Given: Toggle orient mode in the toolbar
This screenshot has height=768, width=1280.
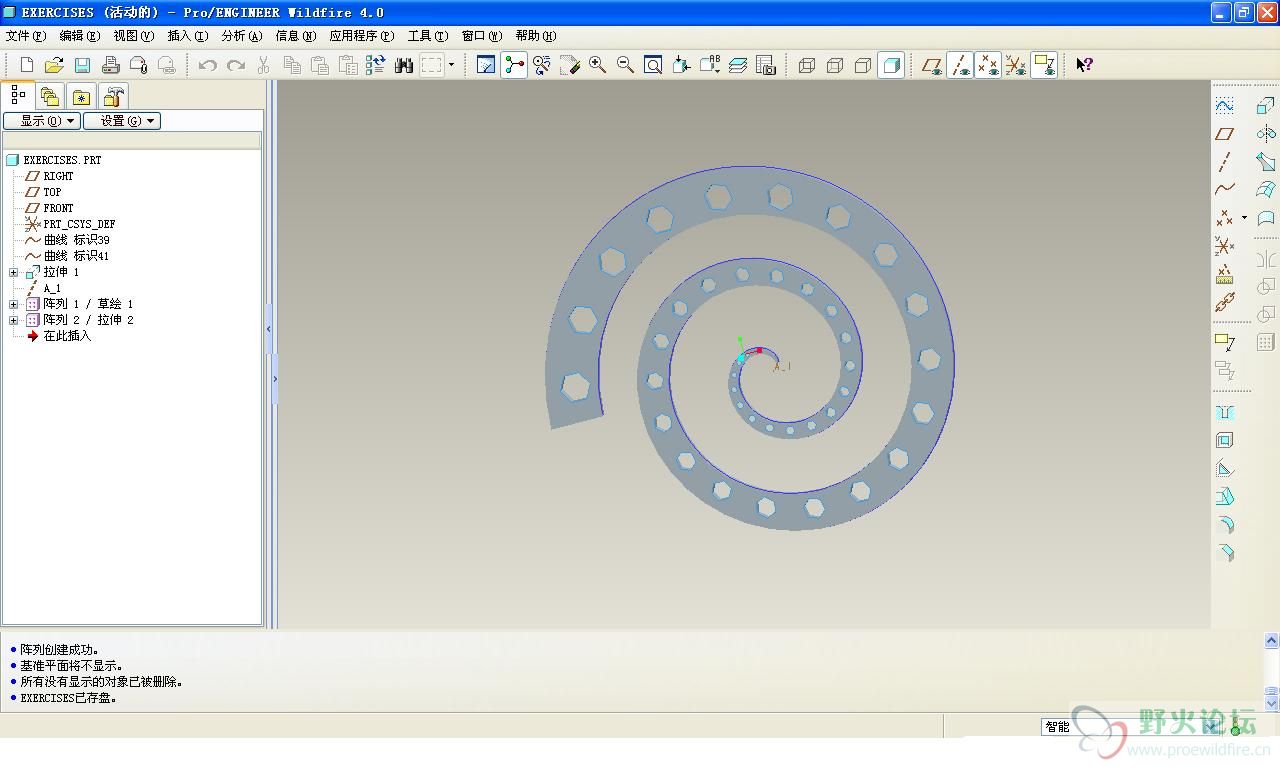Looking at the screenshot, I should click(x=542, y=65).
